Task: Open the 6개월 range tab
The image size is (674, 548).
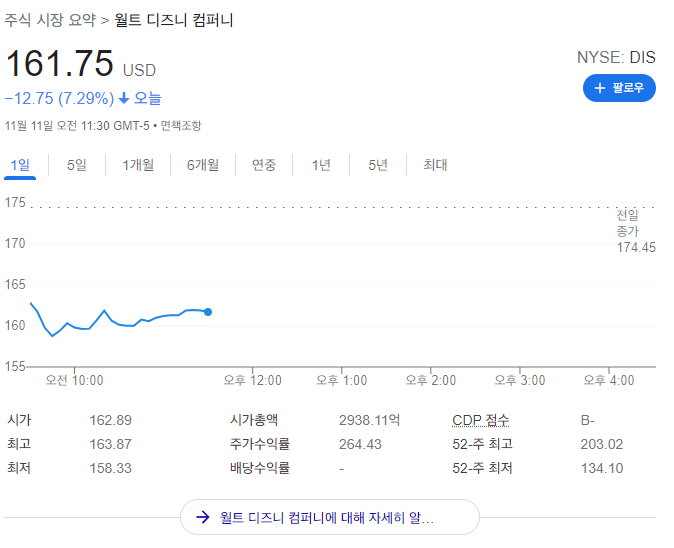Action: (x=202, y=165)
